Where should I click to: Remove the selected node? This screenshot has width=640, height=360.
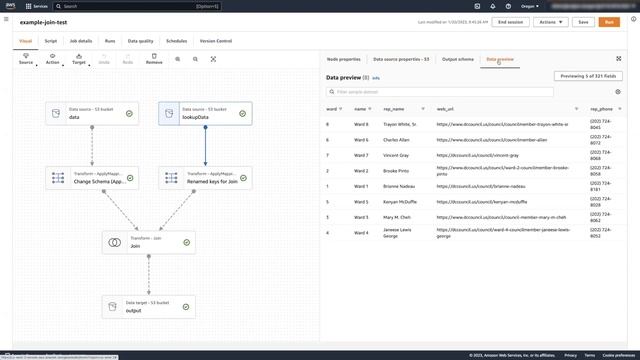(x=154, y=59)
